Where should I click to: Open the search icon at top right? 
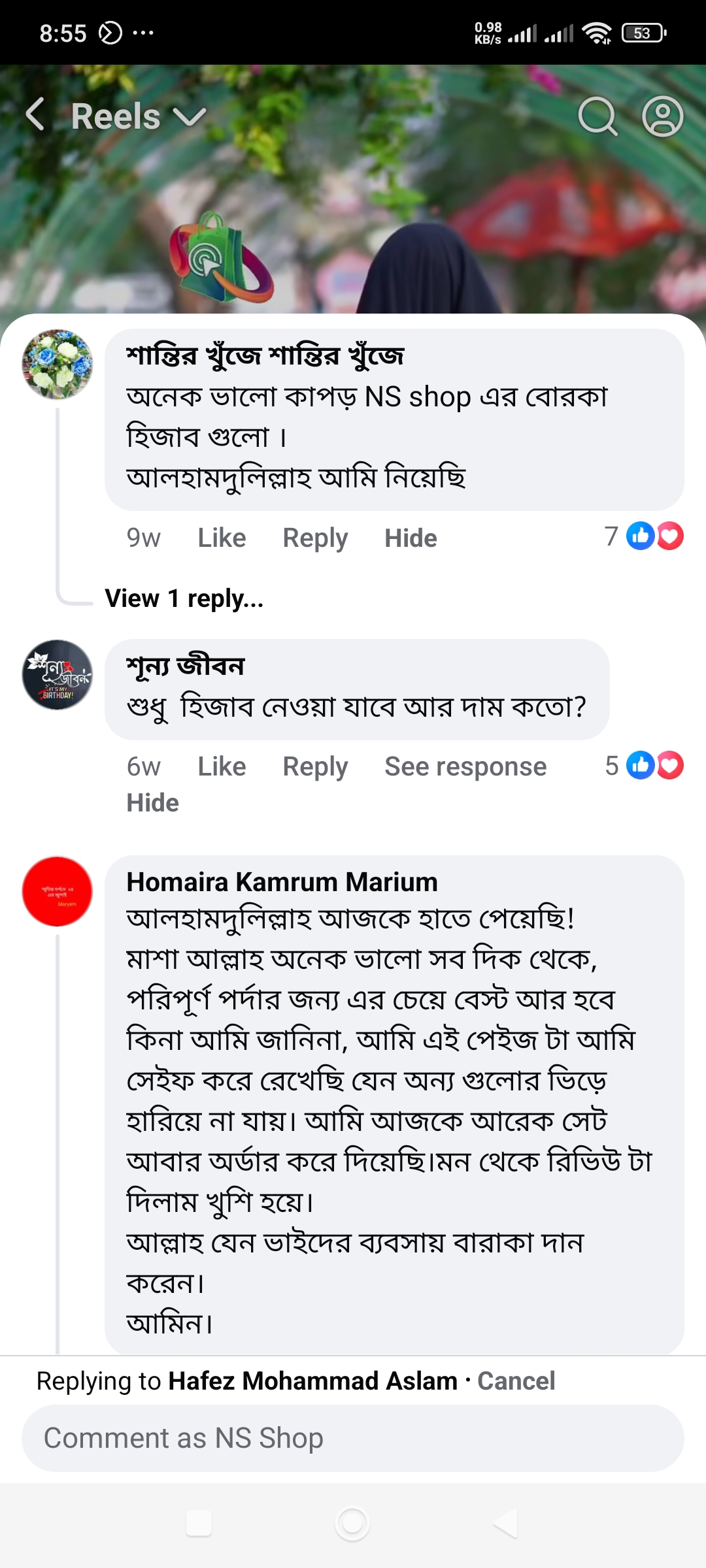pyautogui.click(x=596, y=116)
